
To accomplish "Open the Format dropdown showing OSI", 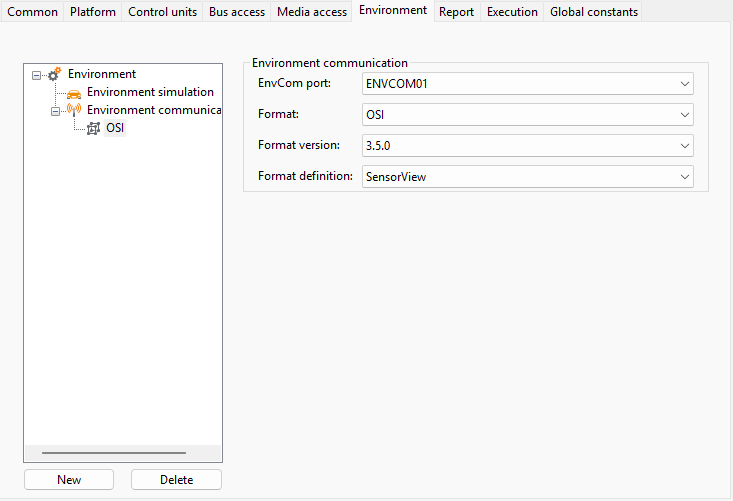I will [x=528, y=115].
